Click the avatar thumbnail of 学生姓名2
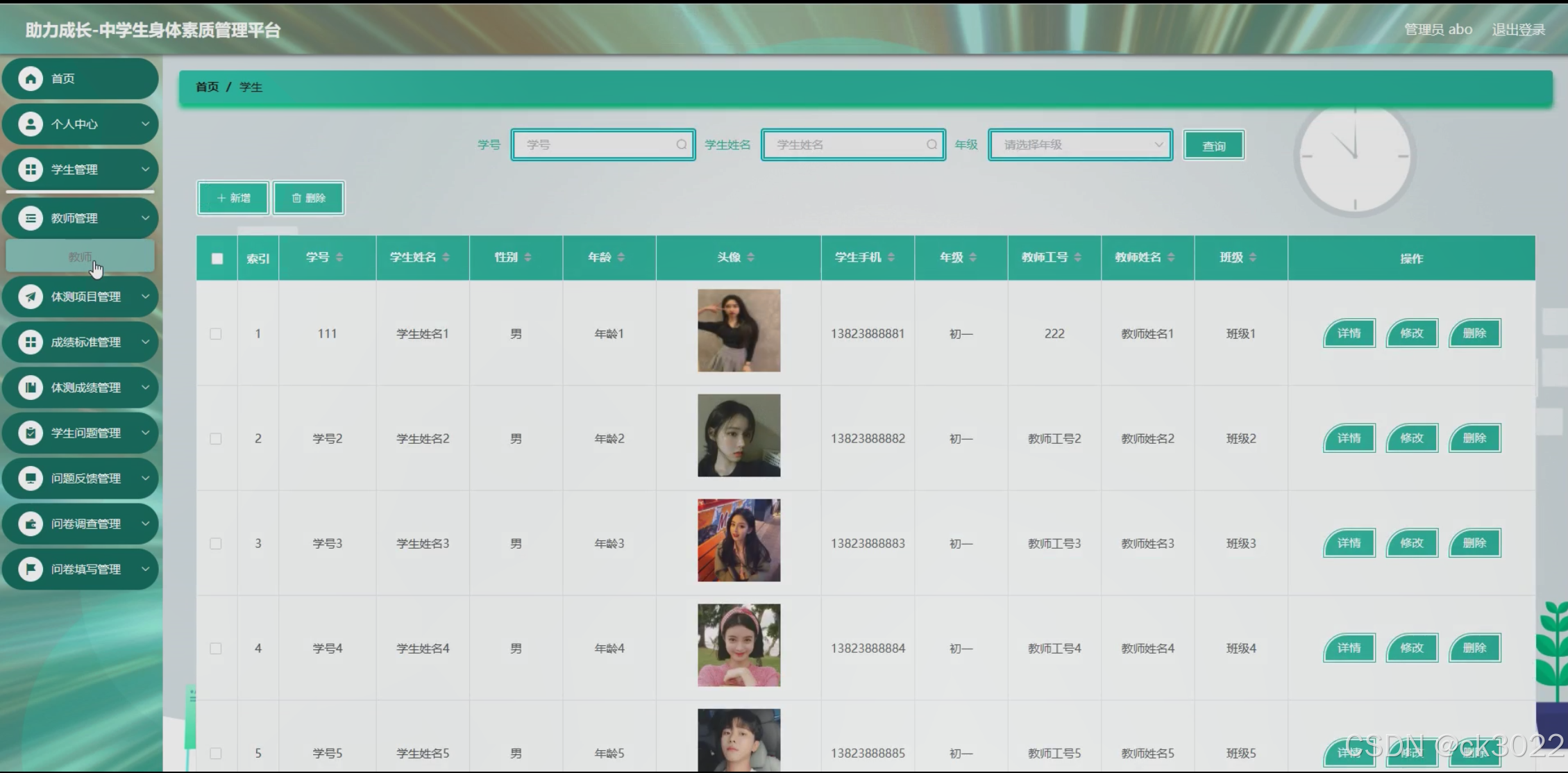Image resolution: width=1568 pixels, height=773 pixels. tap(739, 435)
